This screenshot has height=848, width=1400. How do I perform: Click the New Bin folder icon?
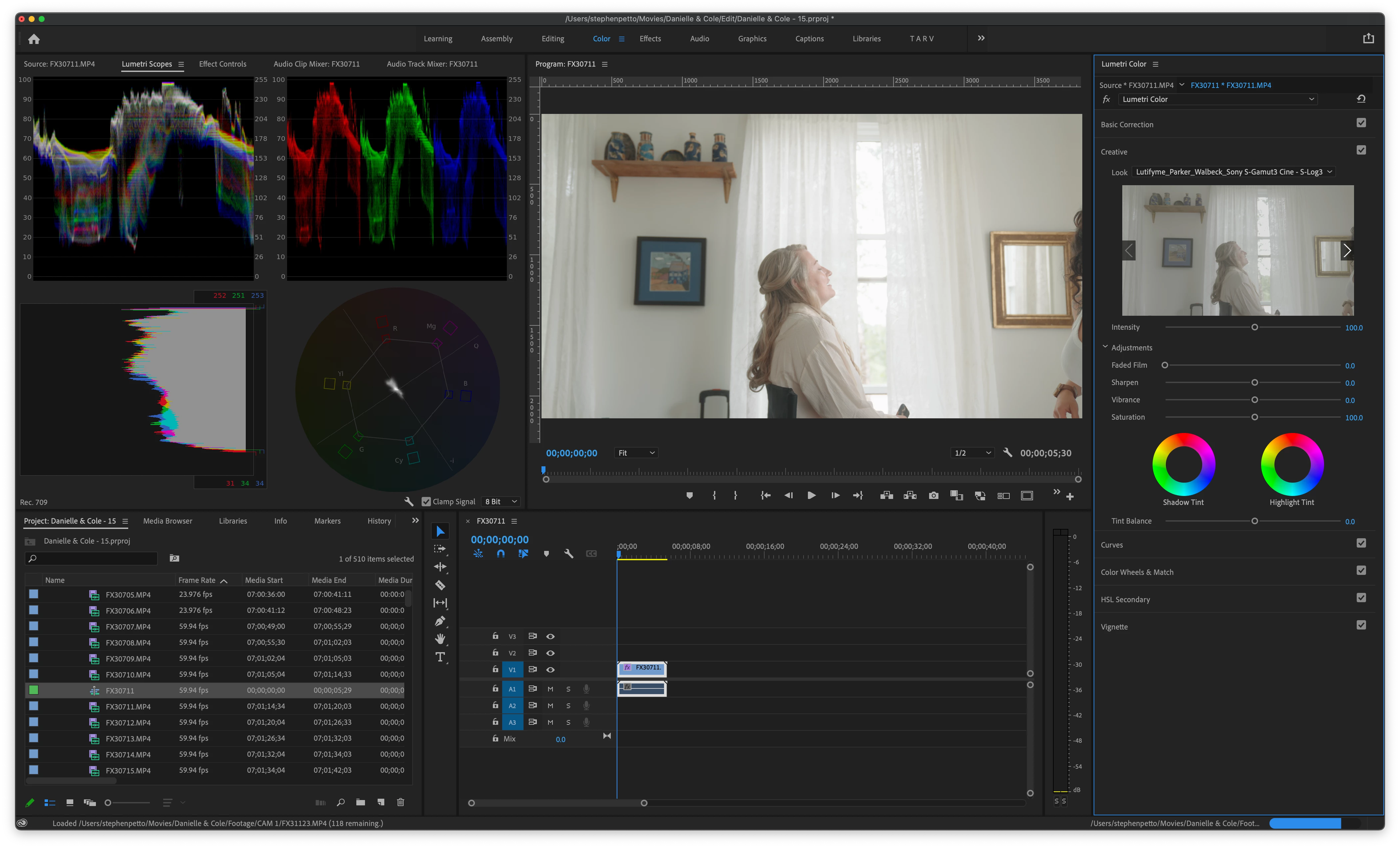(360, 802)
